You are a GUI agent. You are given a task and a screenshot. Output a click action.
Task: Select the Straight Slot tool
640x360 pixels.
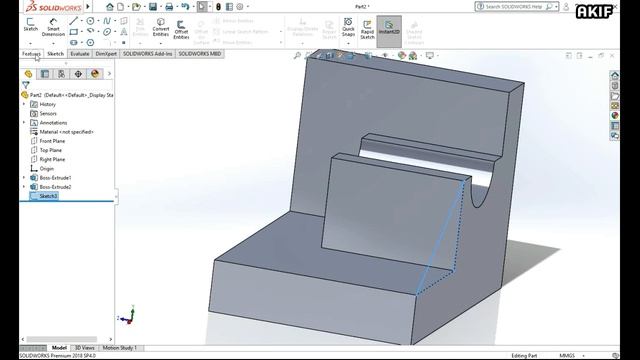[x=73, y=42]
